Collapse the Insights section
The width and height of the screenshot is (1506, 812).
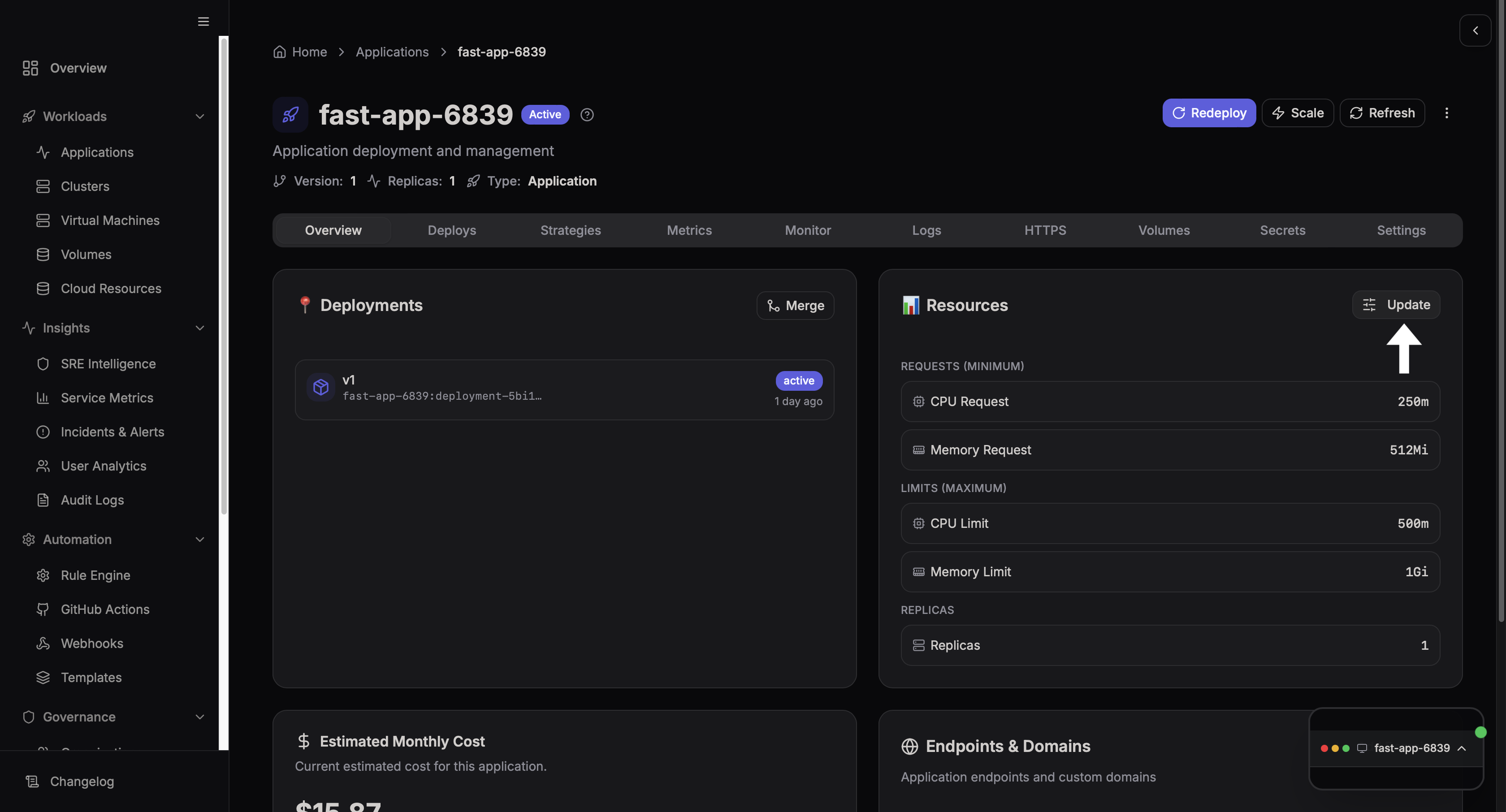click(199, 328)
